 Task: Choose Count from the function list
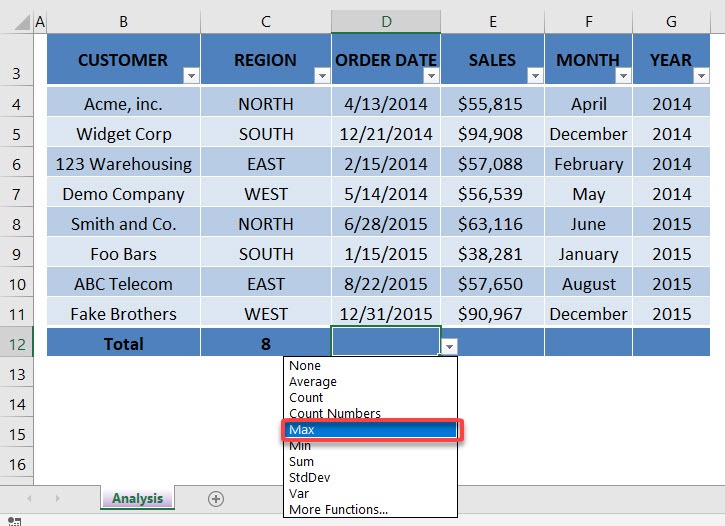tap(370, 398)
